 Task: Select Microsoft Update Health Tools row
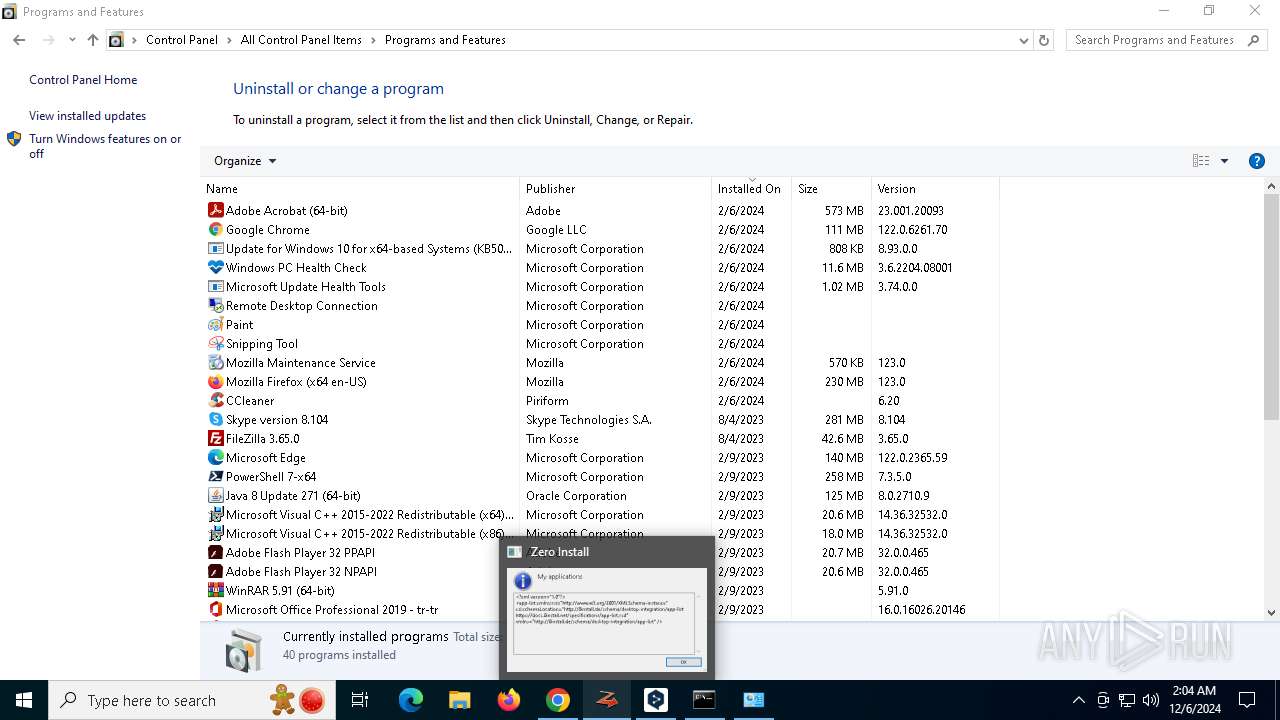(600, 286)
